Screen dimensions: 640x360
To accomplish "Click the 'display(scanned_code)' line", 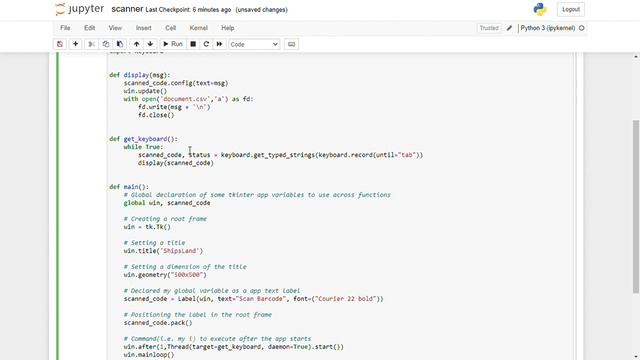I will (x=176, y=163).
